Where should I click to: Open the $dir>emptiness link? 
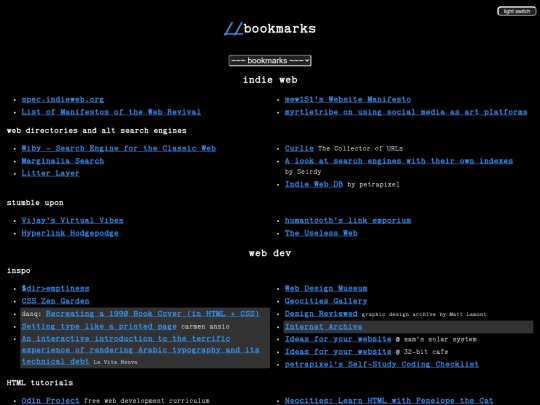tap(55, 289)
